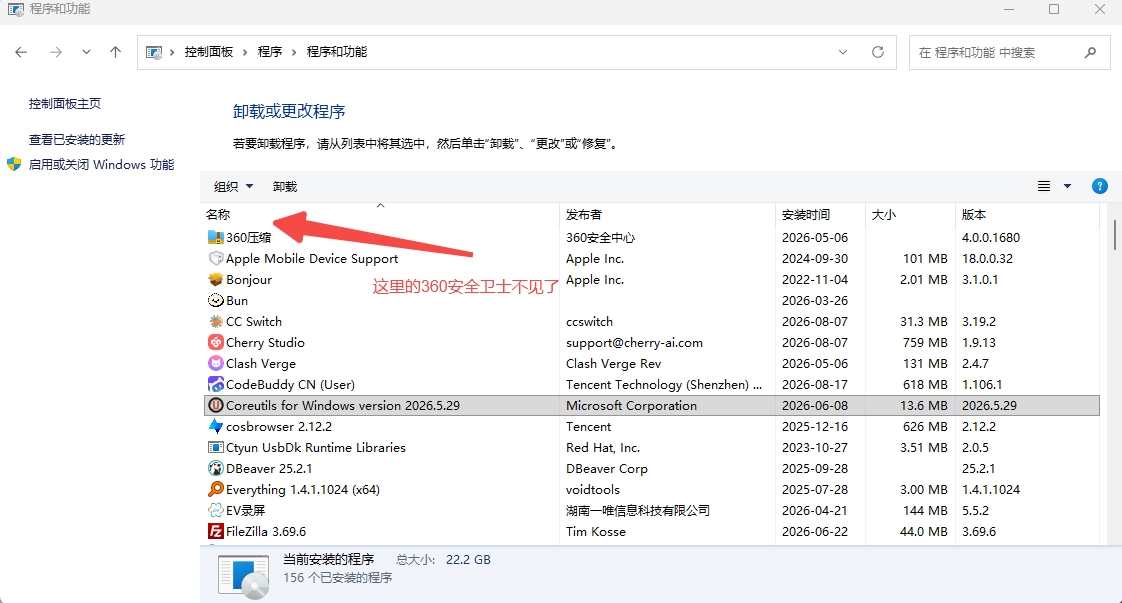
Task: Click 控制面板 in the breadcrumb
Action: coord(209,52)
